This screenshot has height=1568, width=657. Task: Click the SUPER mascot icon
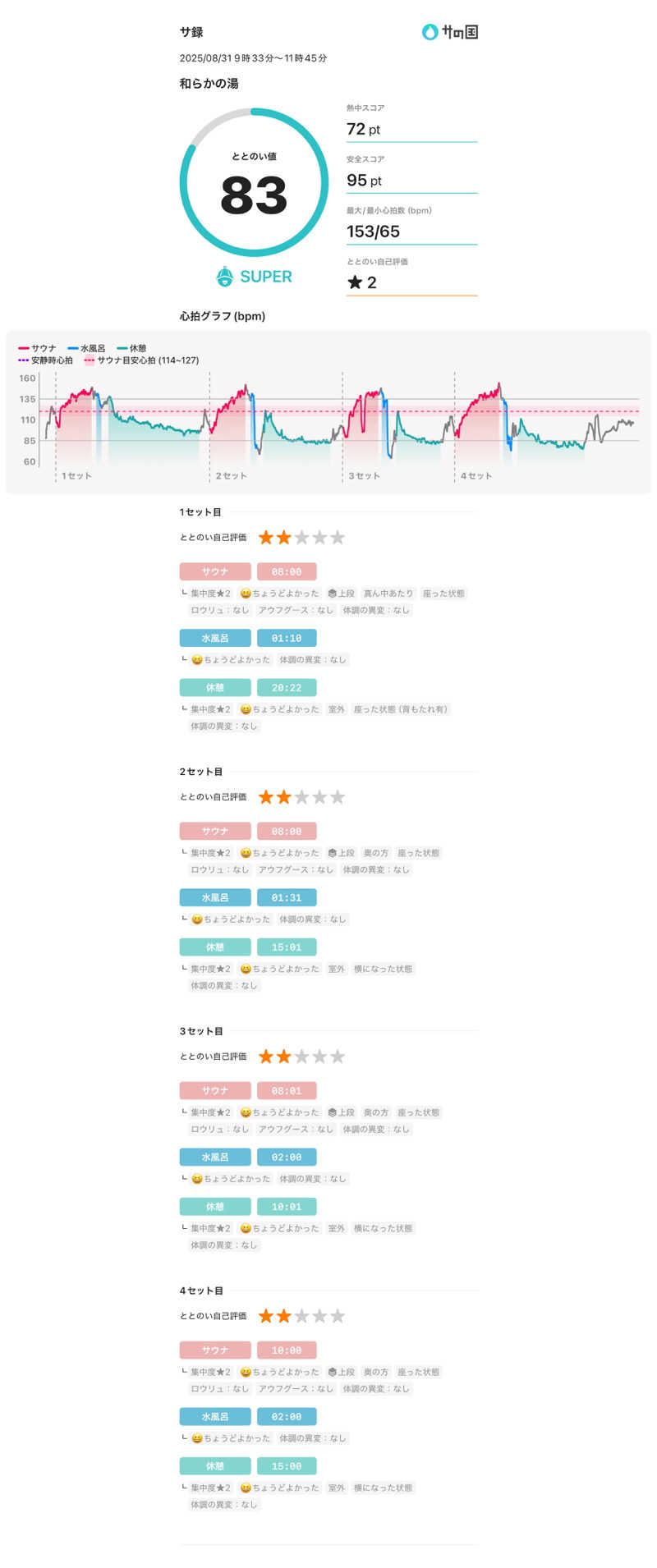click(x=224, y=277)
